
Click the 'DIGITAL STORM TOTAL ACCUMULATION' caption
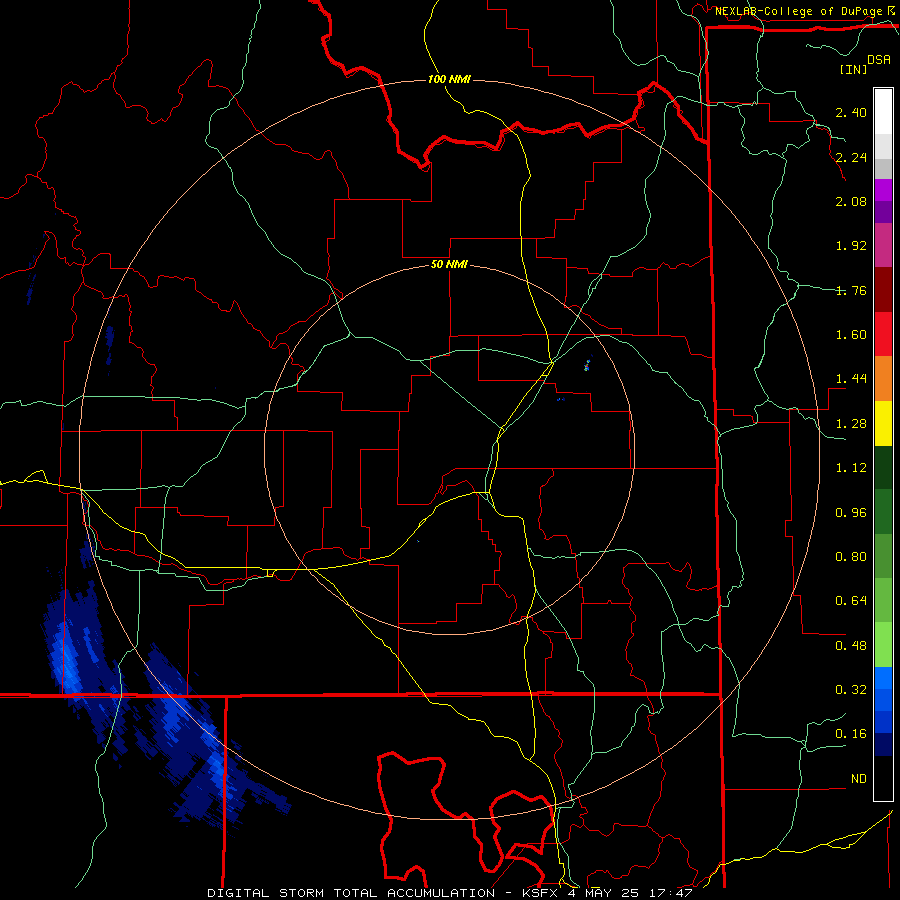(351, 893)
